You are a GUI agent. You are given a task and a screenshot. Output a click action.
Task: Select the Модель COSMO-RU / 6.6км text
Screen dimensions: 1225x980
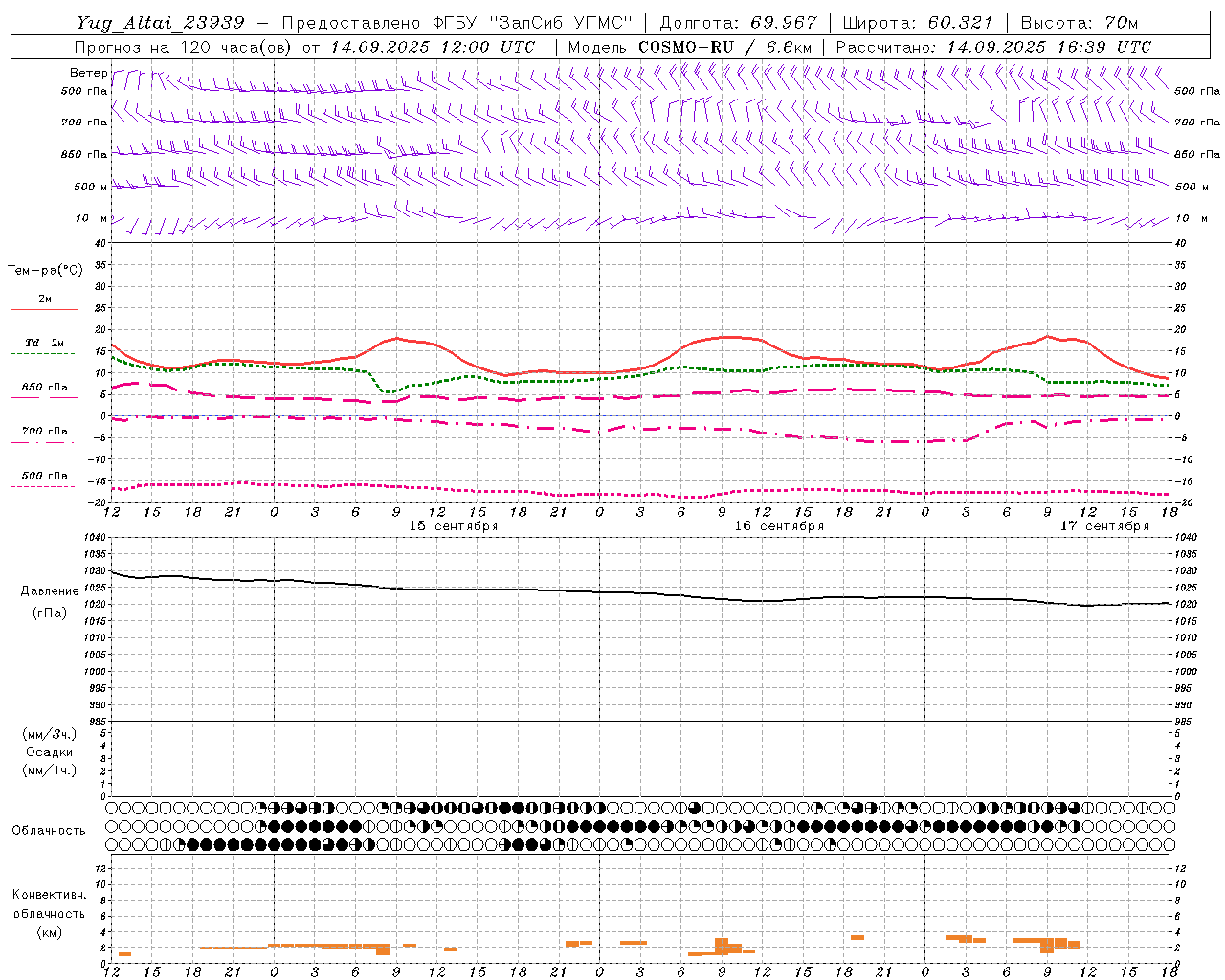689,47
